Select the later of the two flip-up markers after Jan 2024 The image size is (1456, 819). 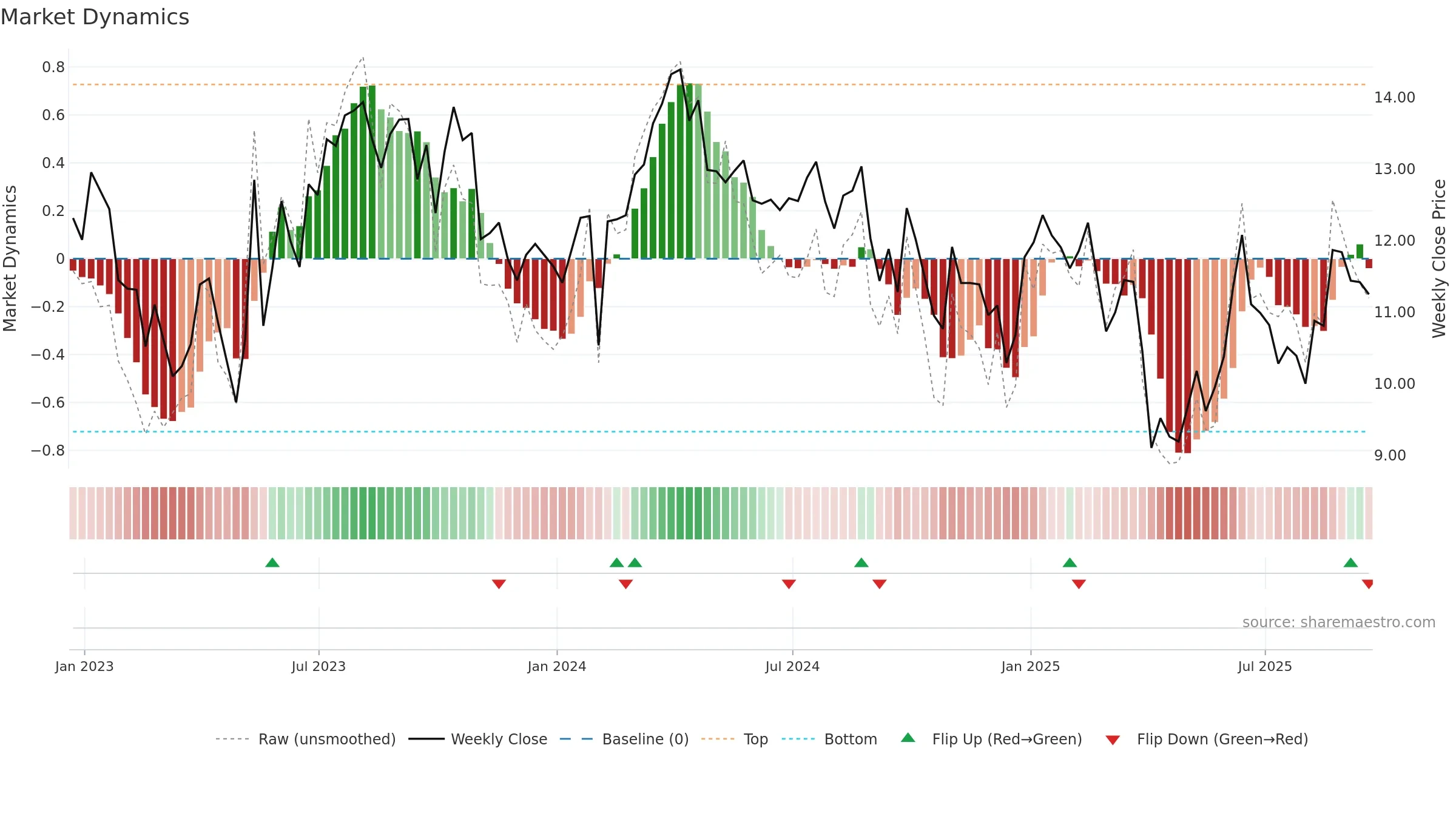click(635, 562)
